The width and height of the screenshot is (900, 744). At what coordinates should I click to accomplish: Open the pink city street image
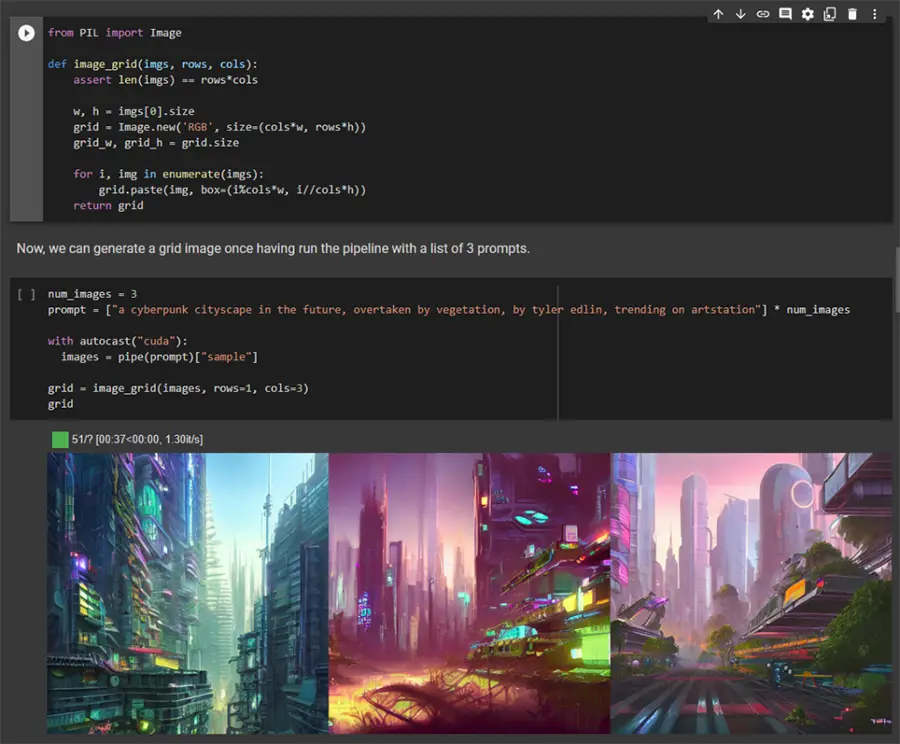click(751, 593)
